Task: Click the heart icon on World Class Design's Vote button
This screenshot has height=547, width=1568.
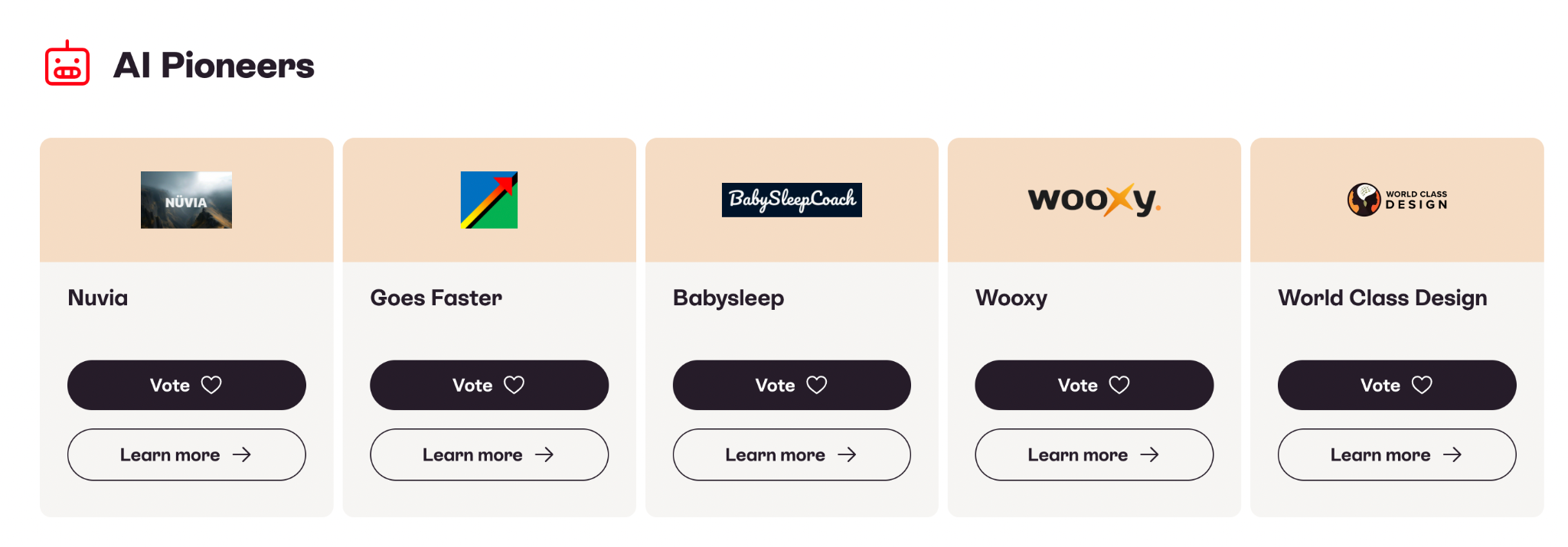Action: click(x=1422, y=385)
